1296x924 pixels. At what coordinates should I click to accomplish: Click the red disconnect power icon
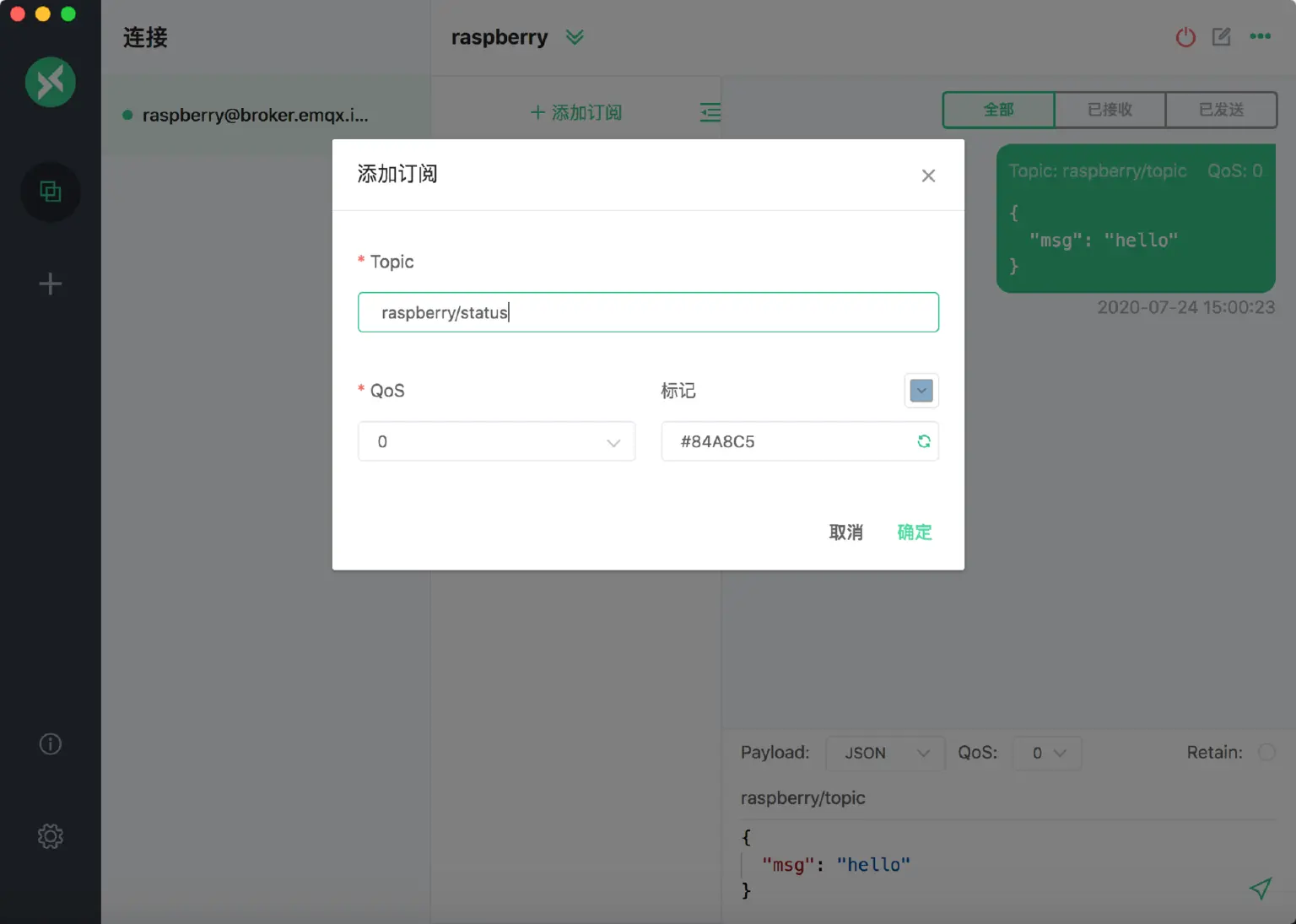(1185, 37)
